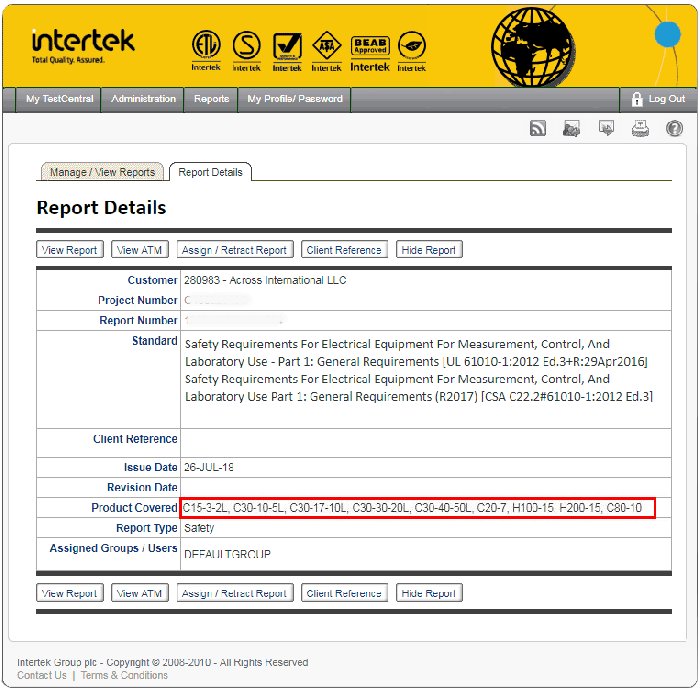Click the S Intertek certification mark
Image resolution: width=700 pixels, height=693 pixels.
click(246, 50)
